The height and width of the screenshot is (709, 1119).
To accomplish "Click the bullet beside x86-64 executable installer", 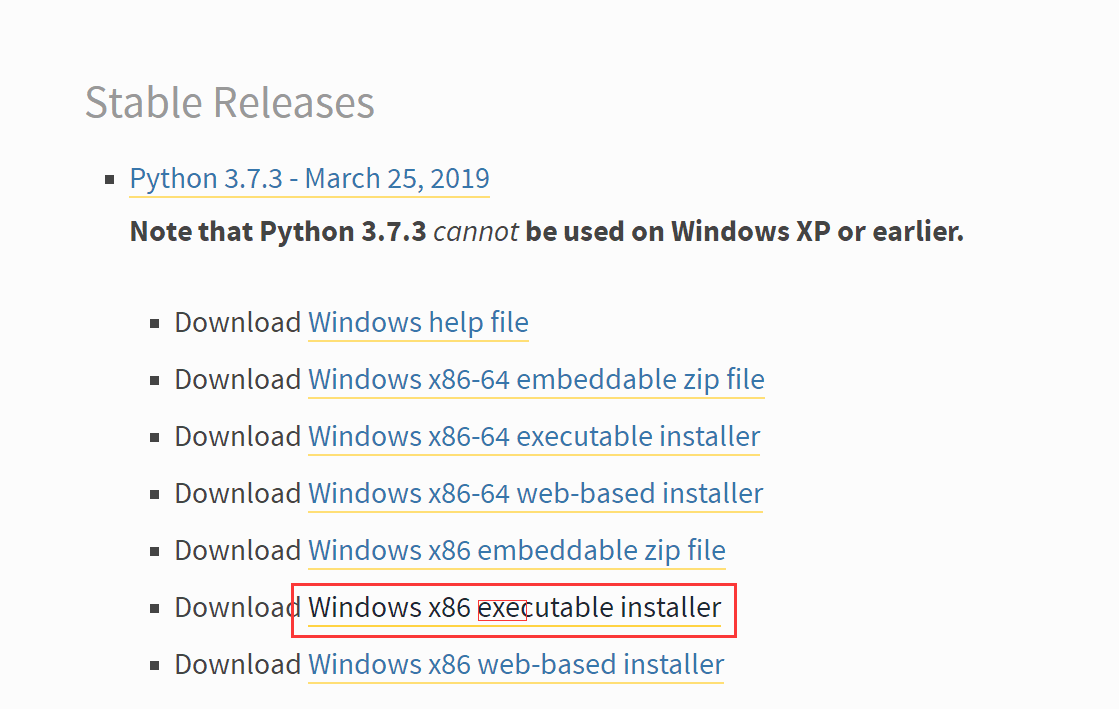I will click(x=155, y=438).
